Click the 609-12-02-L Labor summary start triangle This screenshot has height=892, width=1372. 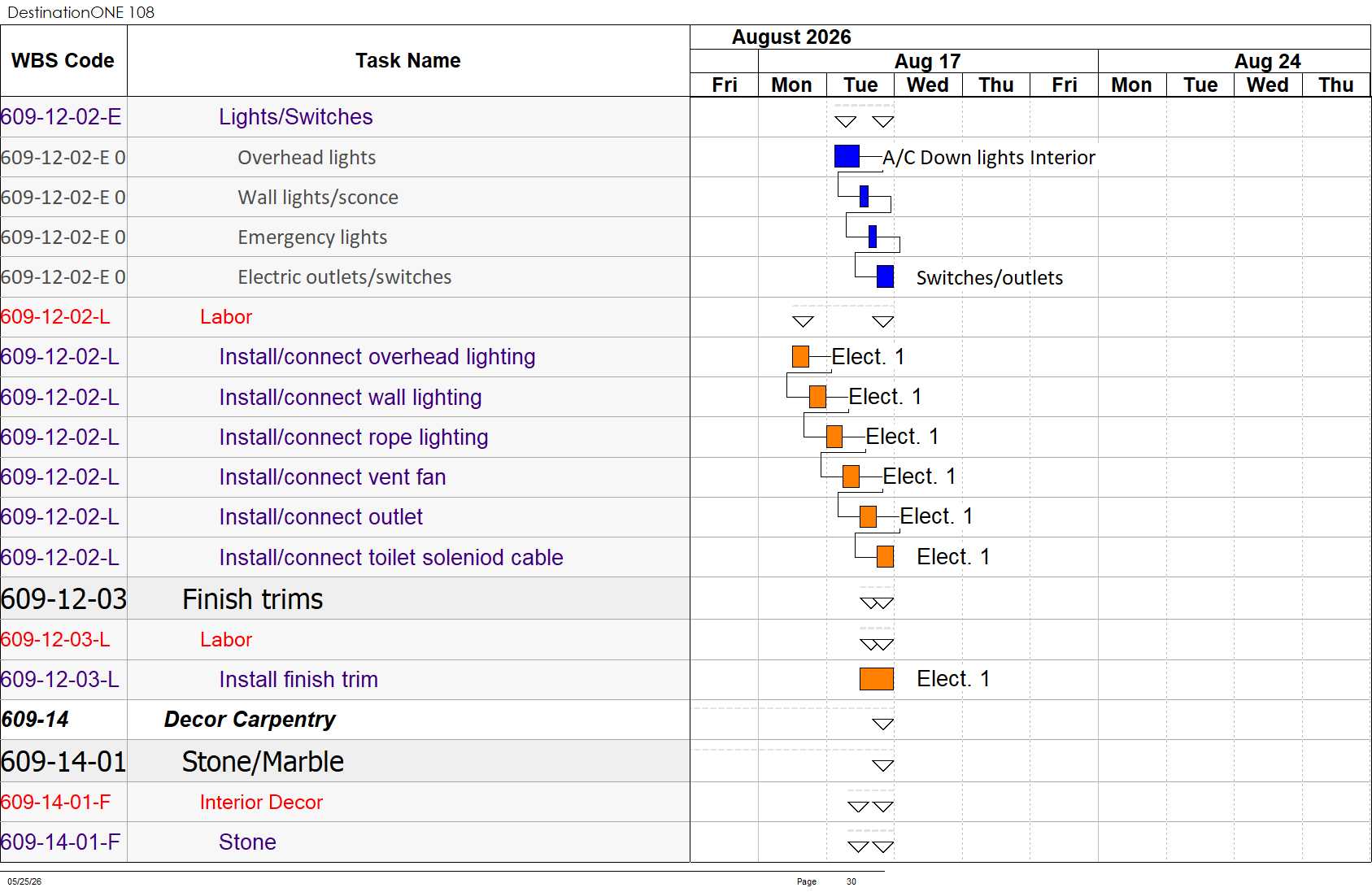tap(804, 322)
